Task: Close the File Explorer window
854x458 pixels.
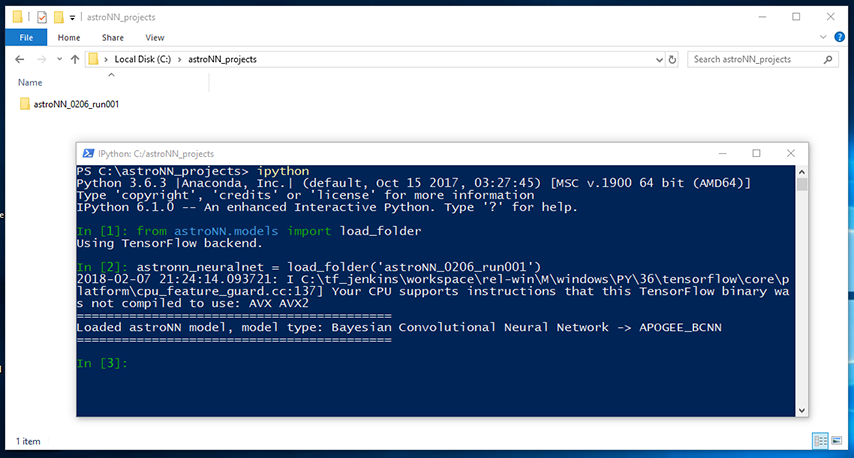Action: pyautogui.click(x=831, y=17)
